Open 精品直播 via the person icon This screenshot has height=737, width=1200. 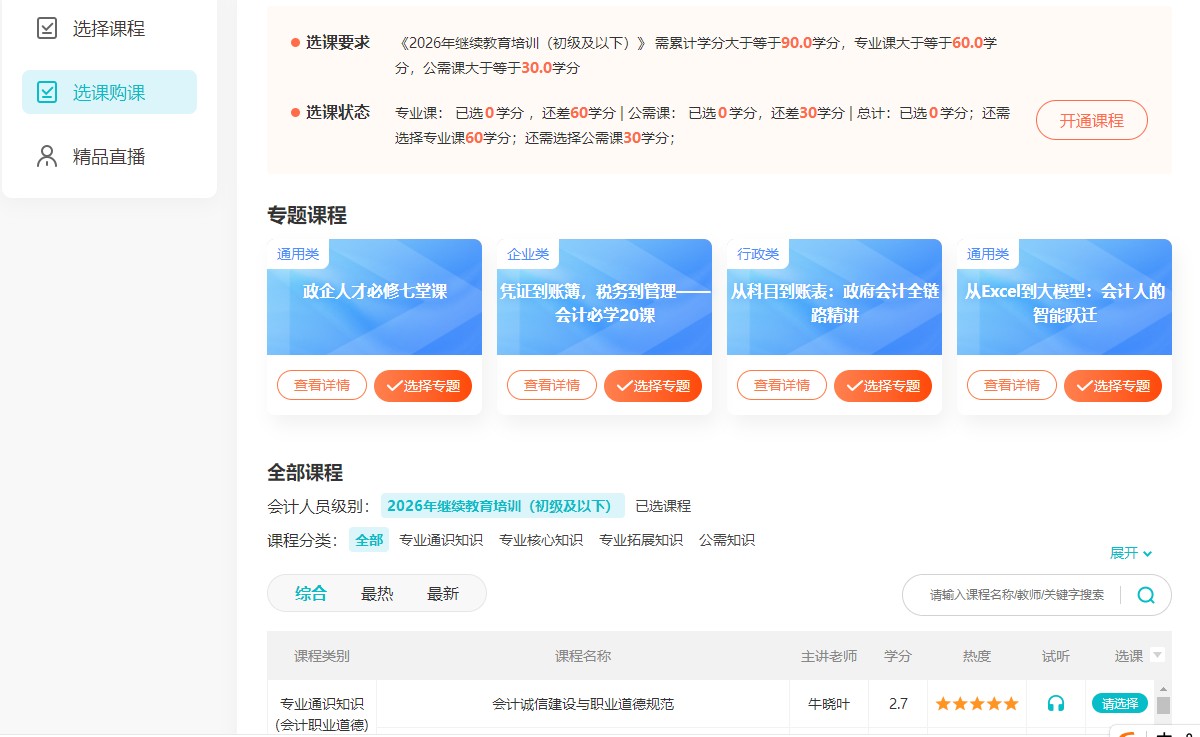pos(45,156)
